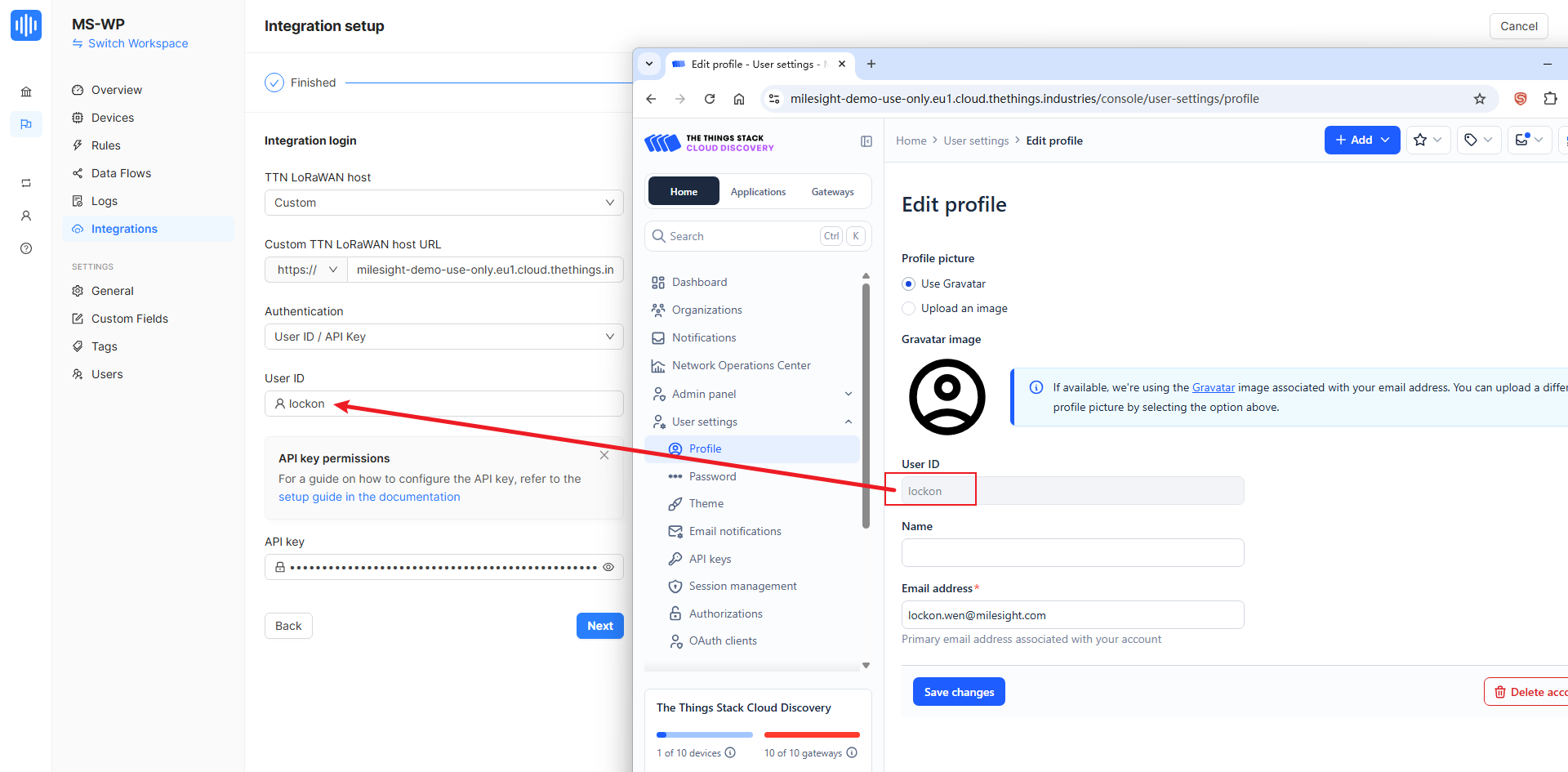Screen dimensions: 1568x772
Task: Select Use Gravatar radio button
Action: 908,283
